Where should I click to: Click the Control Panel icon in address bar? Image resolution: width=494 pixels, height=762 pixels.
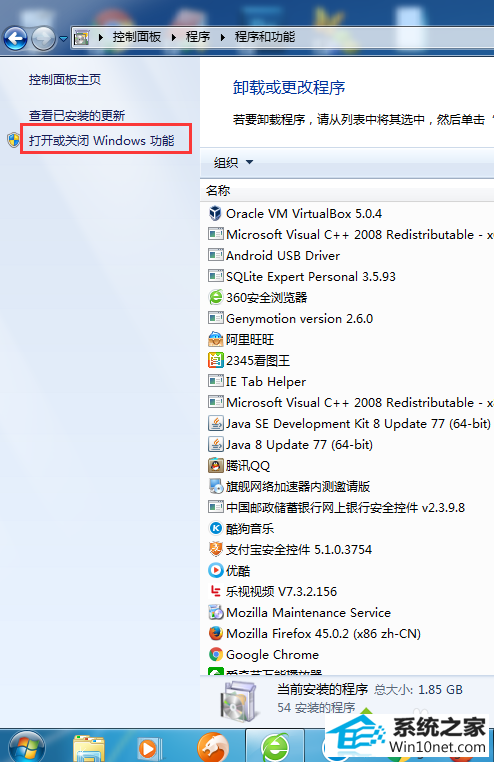coord(82,37)
